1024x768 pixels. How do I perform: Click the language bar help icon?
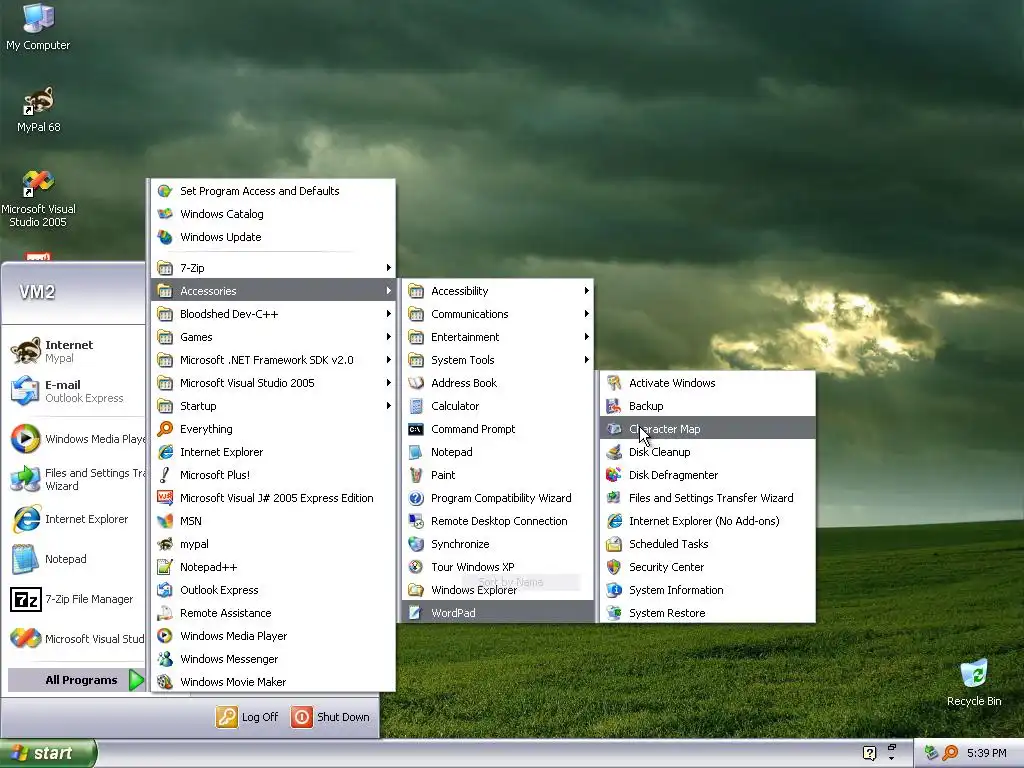click(x=869, y=753)
